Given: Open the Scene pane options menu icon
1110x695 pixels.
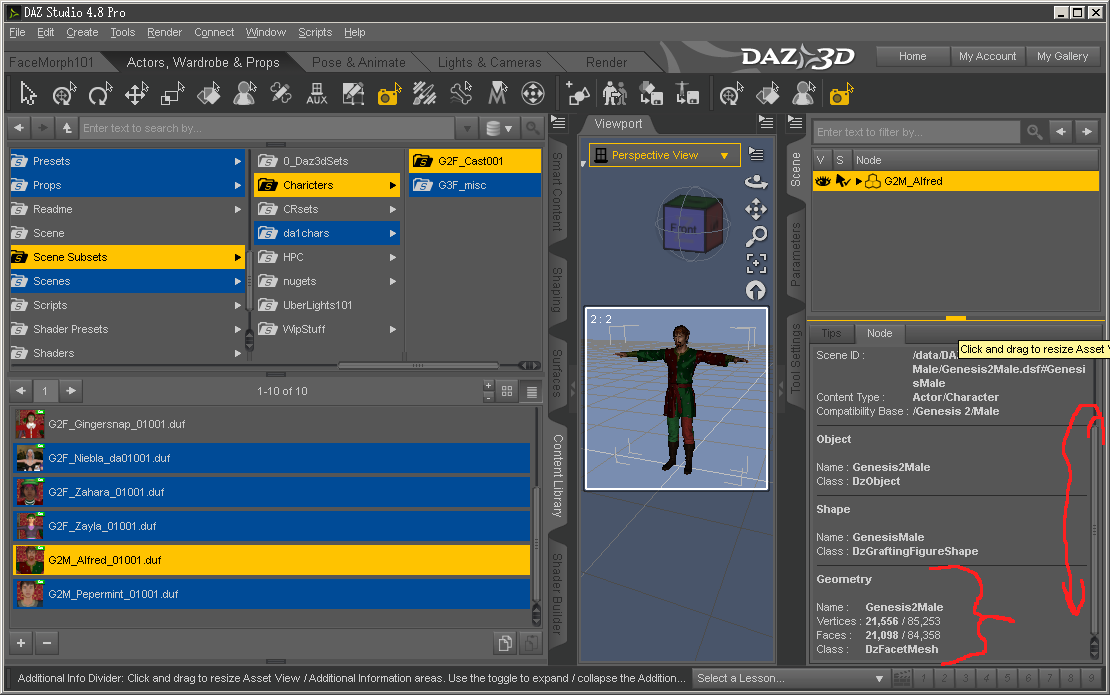Looking at the screenshot, I should [x=795, y=122].
